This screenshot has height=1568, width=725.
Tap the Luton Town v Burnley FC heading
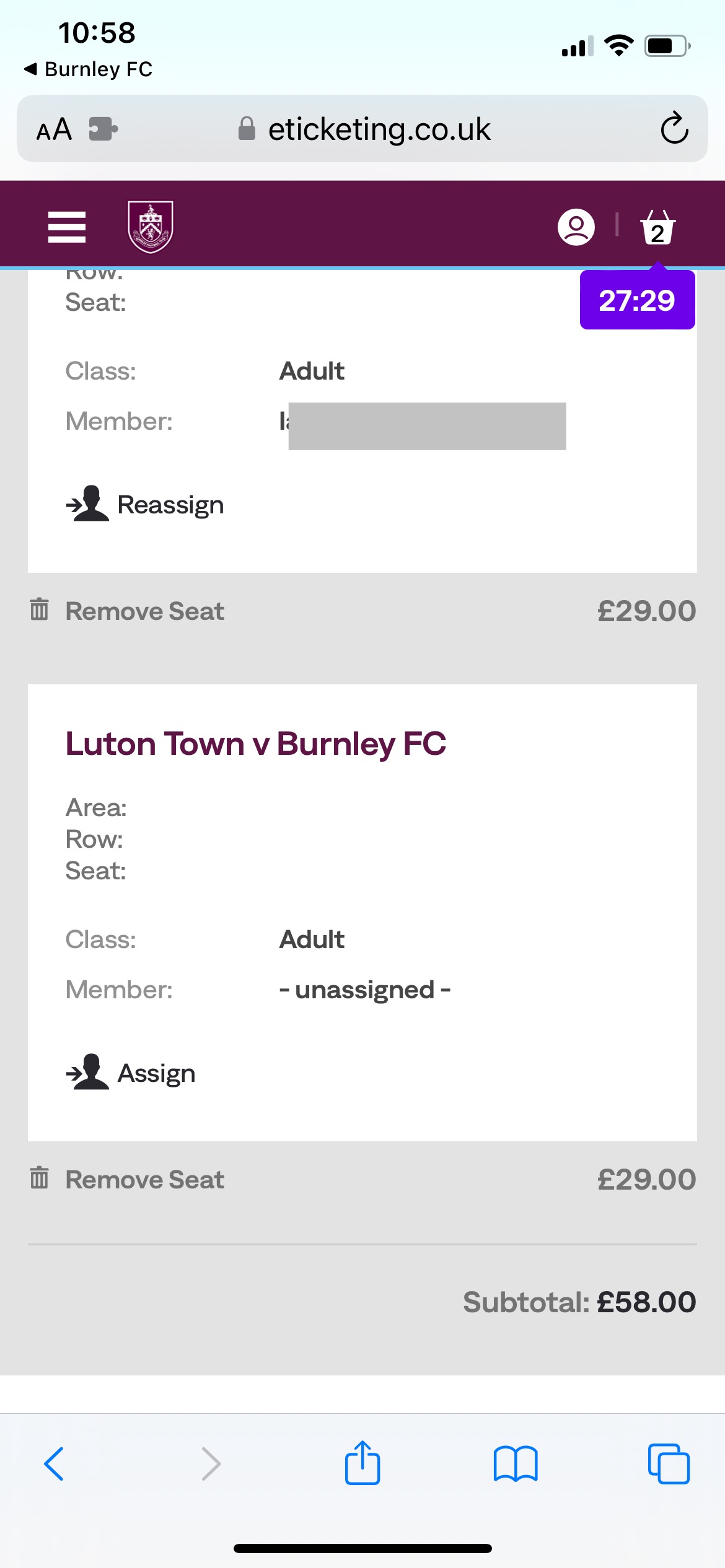point(256,744)
